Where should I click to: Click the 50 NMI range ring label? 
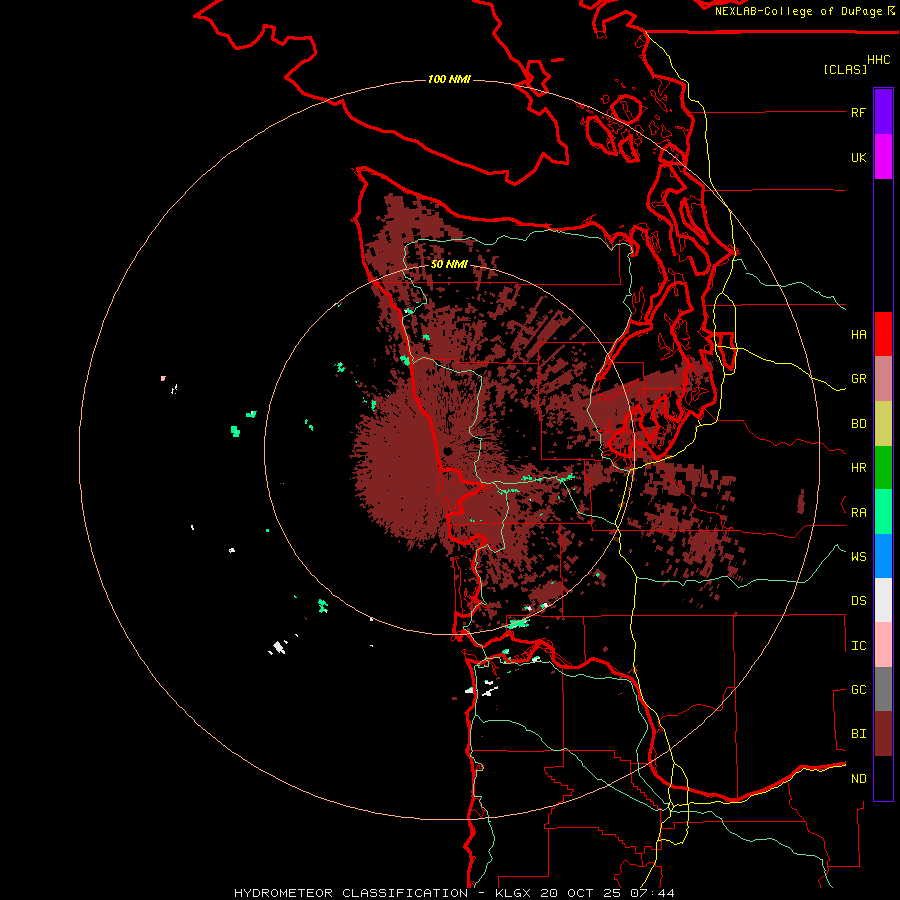449,264
